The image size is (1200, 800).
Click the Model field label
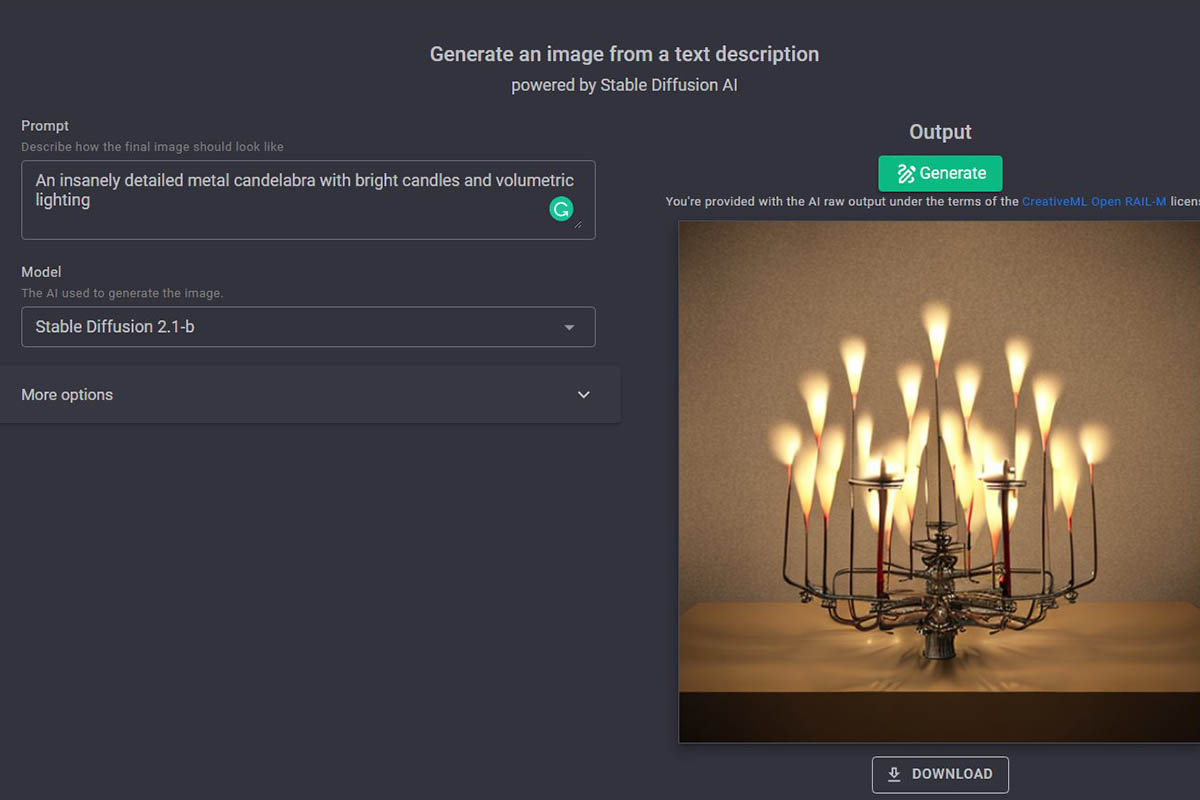[x=41, y=272]
